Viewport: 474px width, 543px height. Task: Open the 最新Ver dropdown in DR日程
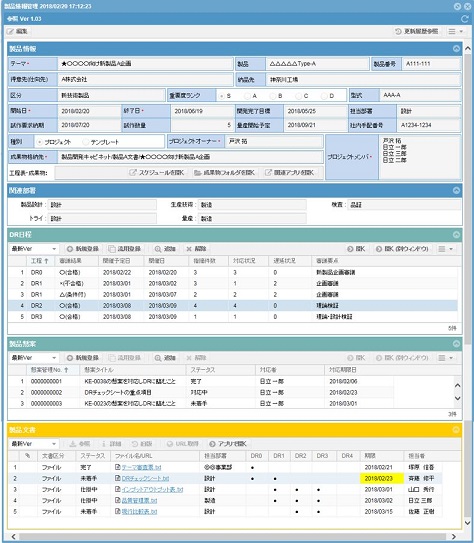coord(34,249)
